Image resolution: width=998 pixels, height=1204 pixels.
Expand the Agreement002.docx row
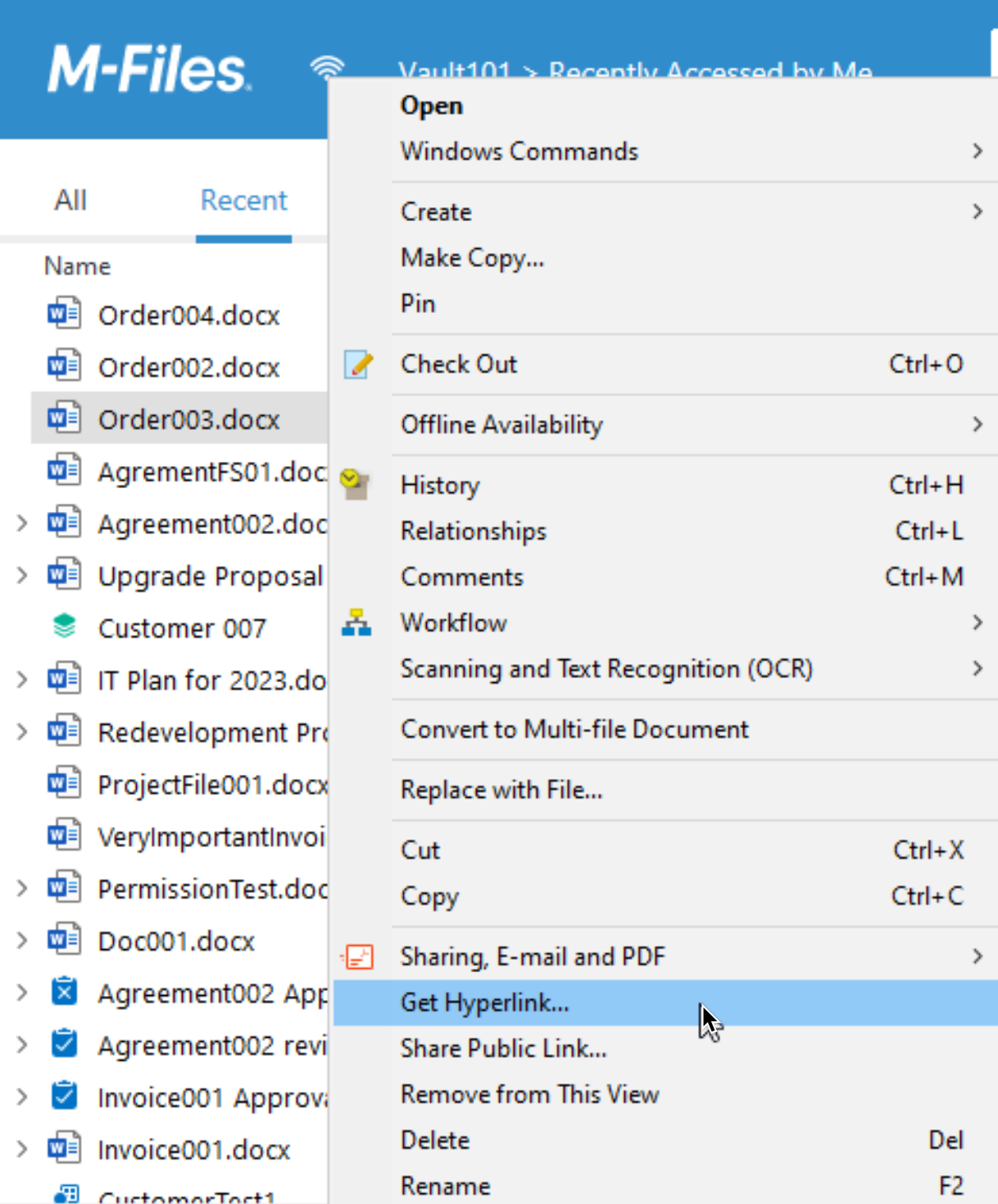[22, 523]
